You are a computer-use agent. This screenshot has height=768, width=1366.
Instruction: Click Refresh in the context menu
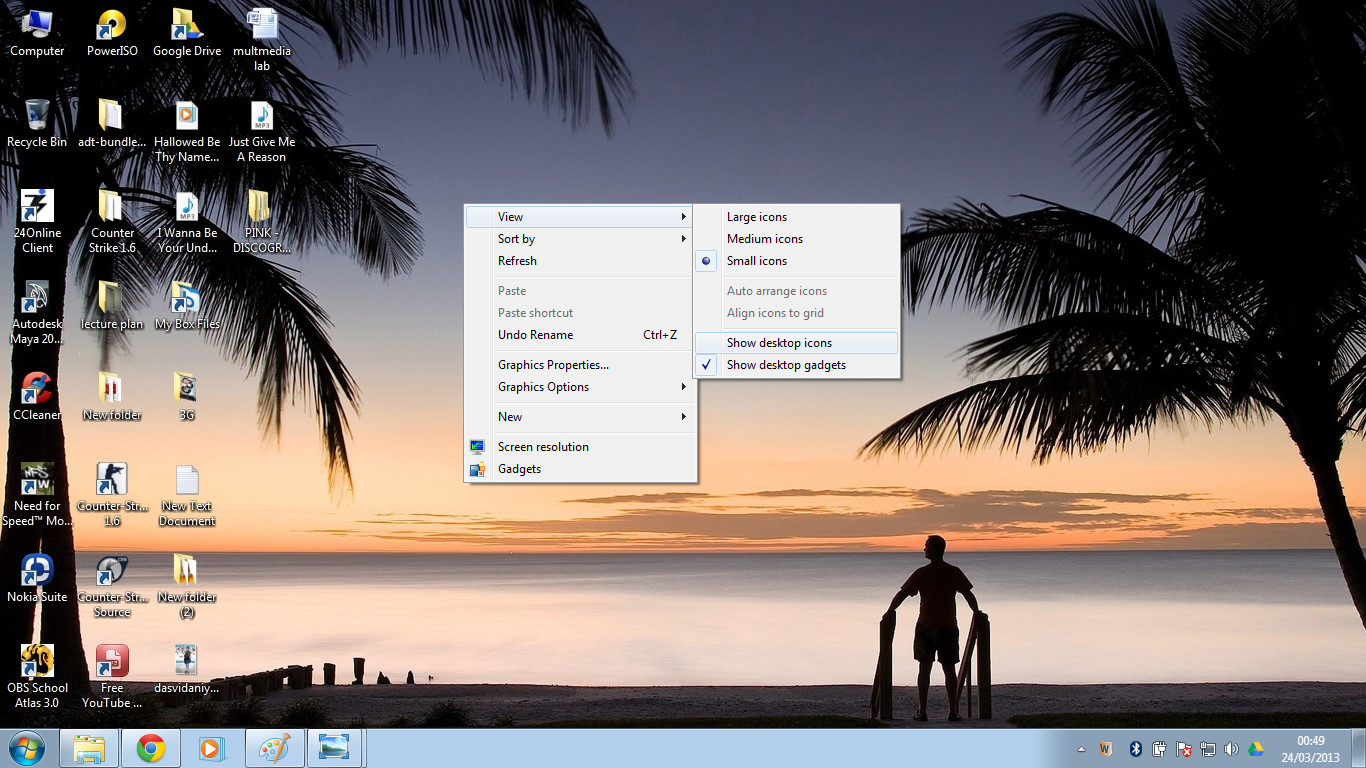click(x=580, y=261)
